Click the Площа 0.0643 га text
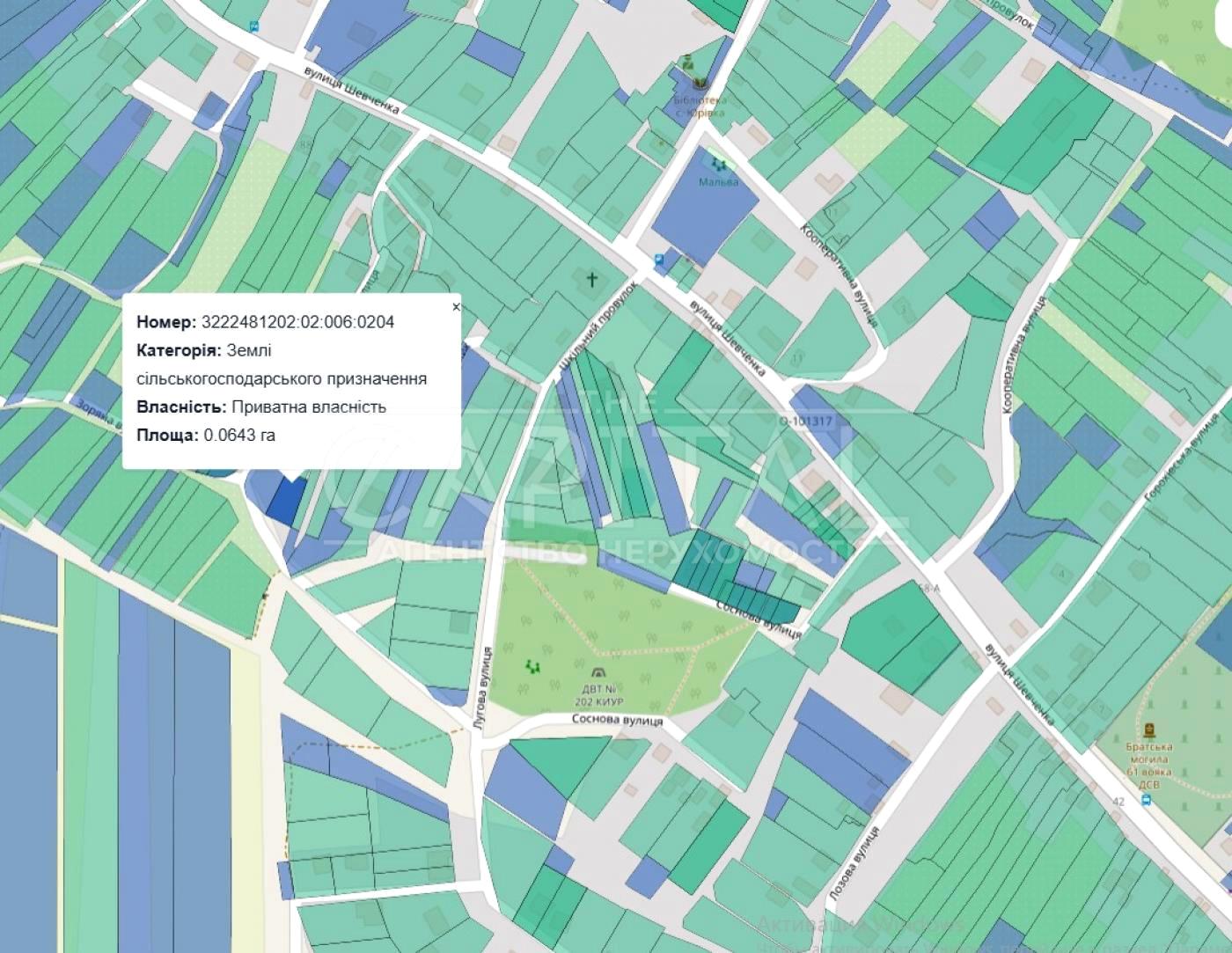Image resolution: width=1232 pixels, height=953 pixels. tap(205, 436)
